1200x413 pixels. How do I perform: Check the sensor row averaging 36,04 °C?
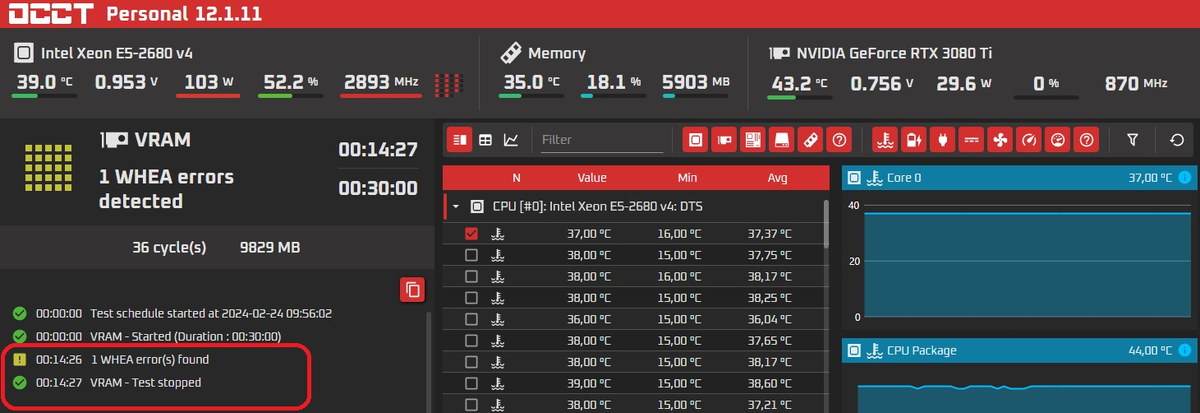[472, 319]
